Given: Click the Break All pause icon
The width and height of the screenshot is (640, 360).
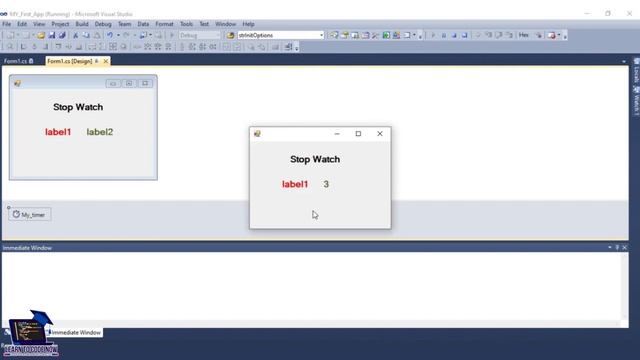Looking at the screenshot, I should [444, 36].
